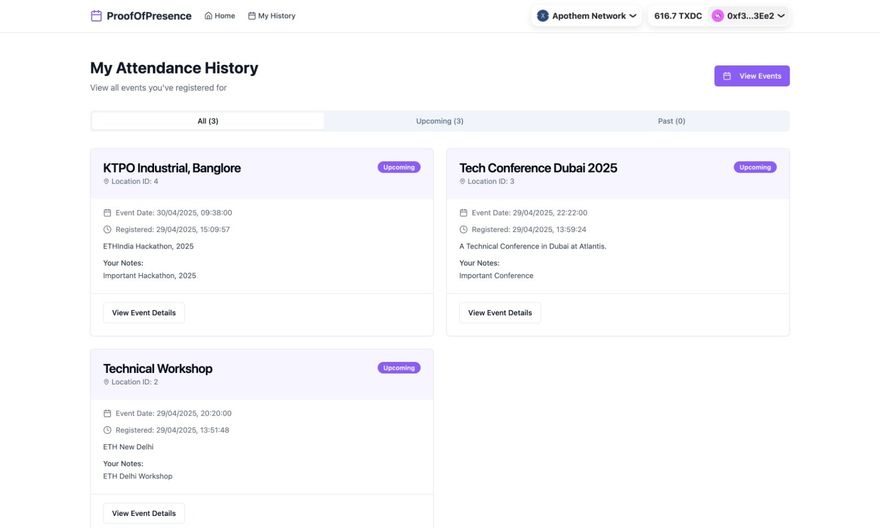
Task: Select the All (3) tab
Action: pyautogui.click(x=207, y=121)
